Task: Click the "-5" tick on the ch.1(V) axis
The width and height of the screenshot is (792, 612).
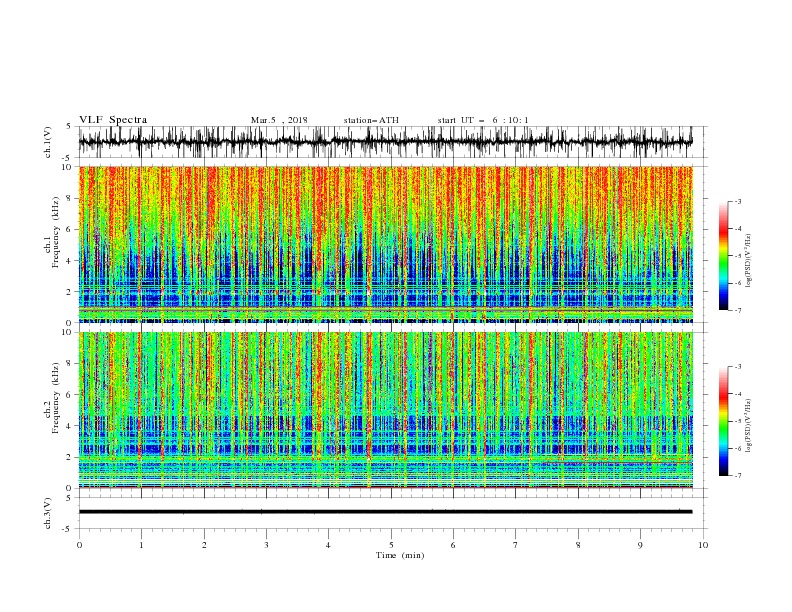Action: click(67, 158)
